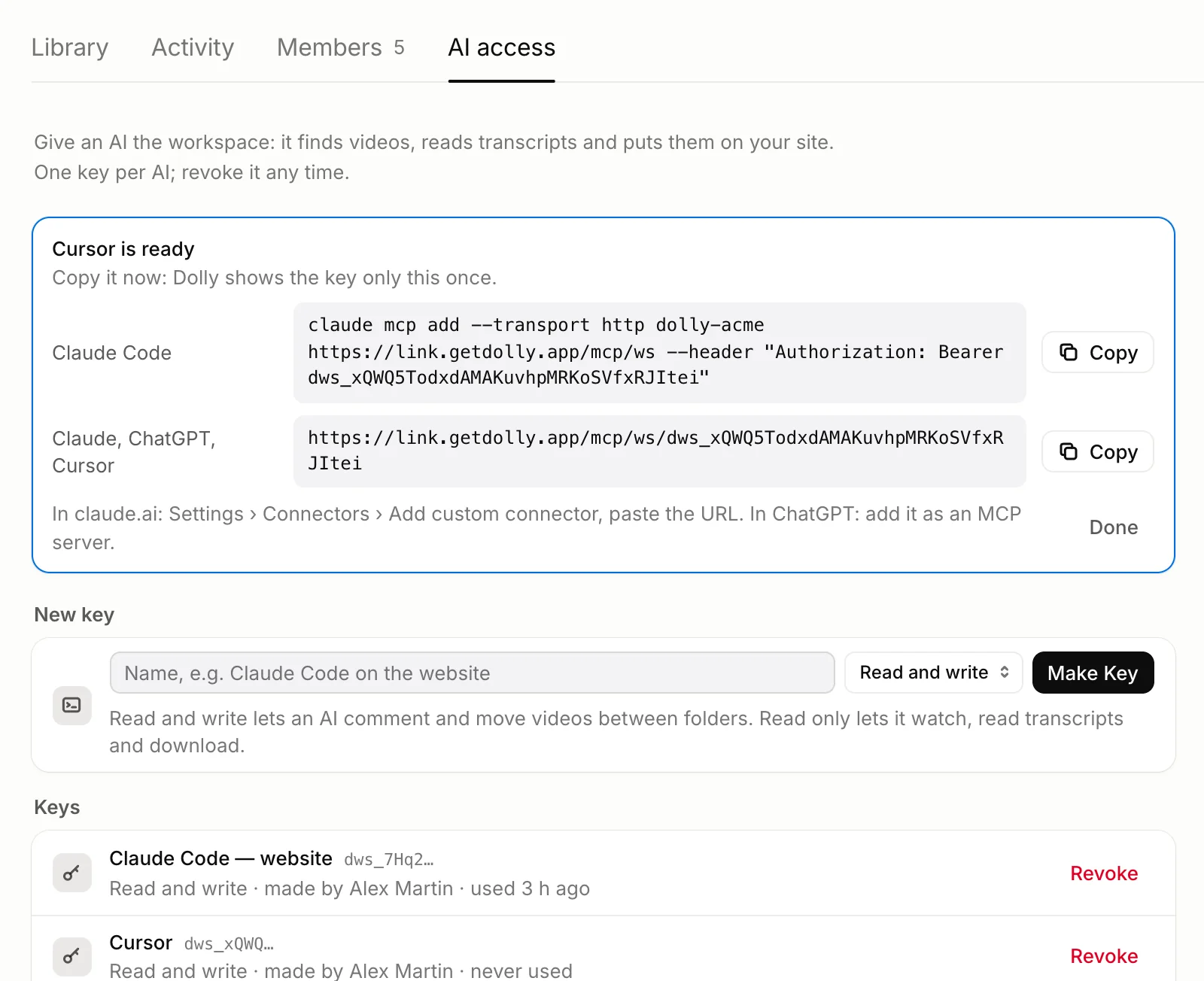Open the Library tab

click(x=70, y=47)
